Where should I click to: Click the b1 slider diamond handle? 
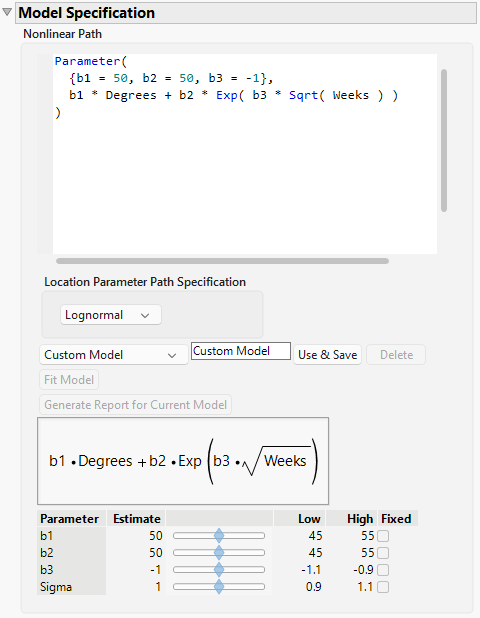point(219,536)
